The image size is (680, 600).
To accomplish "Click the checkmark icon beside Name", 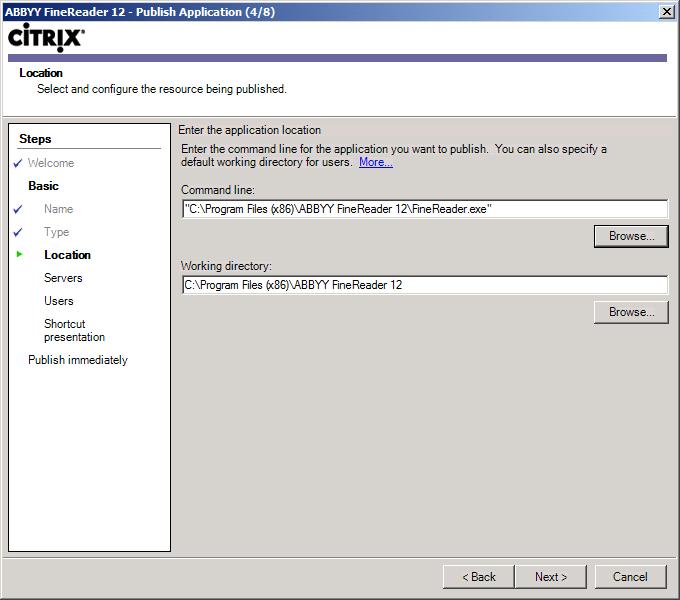I will 18,209.
